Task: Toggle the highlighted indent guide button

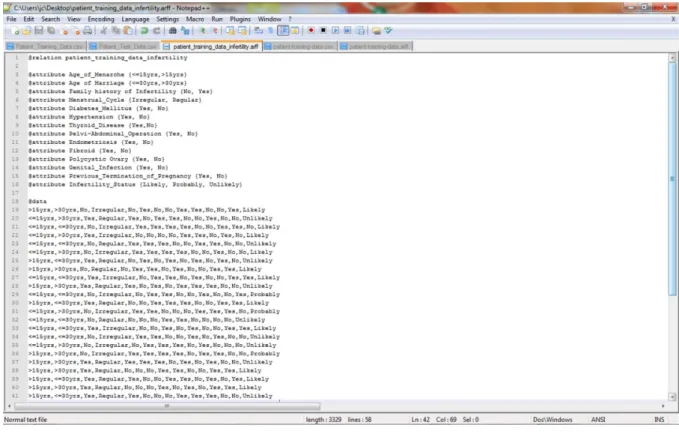Action: tap(283, 31)
